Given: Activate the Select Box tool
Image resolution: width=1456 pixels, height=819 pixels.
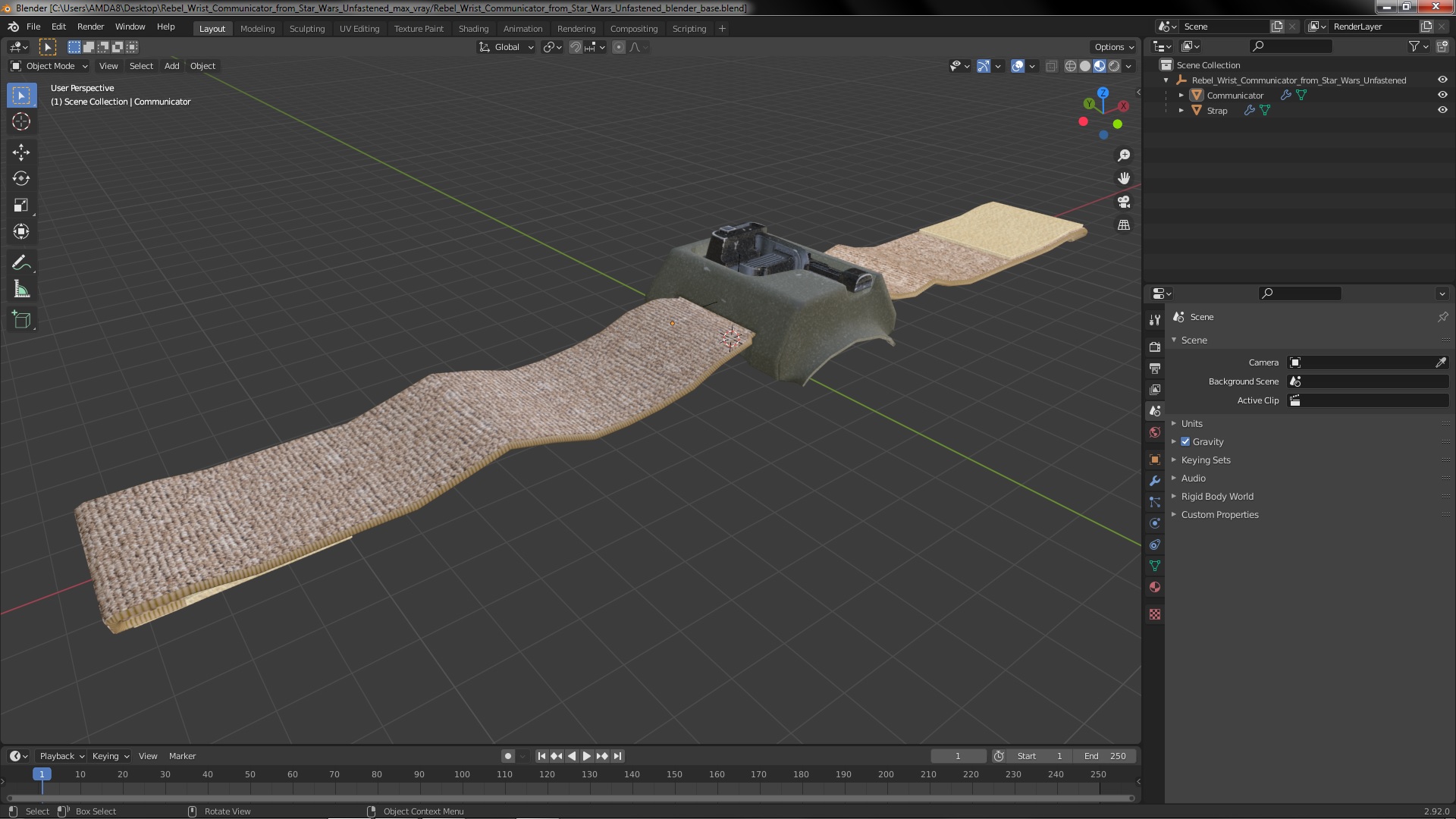Looking at the screenshot, I should 21,96.
